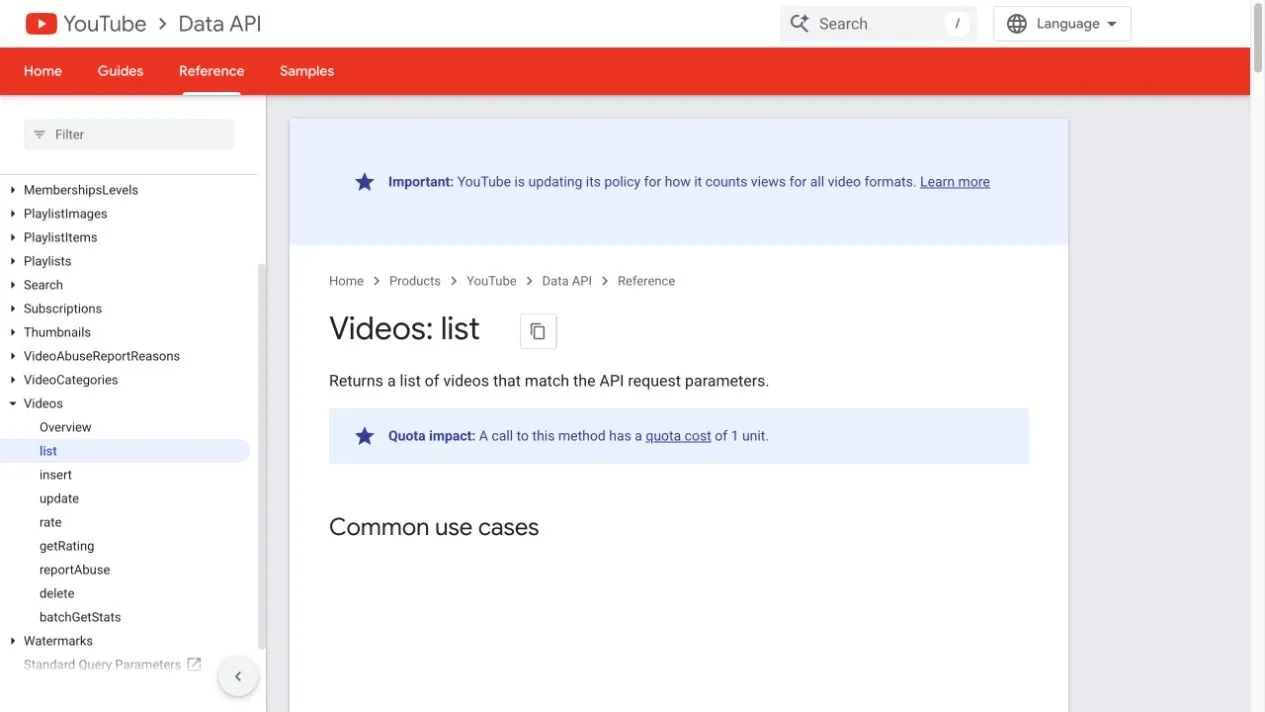Go to Reference in the breadcrumb
Screen dimensions: 1265x712
click(x=646, y=281)
